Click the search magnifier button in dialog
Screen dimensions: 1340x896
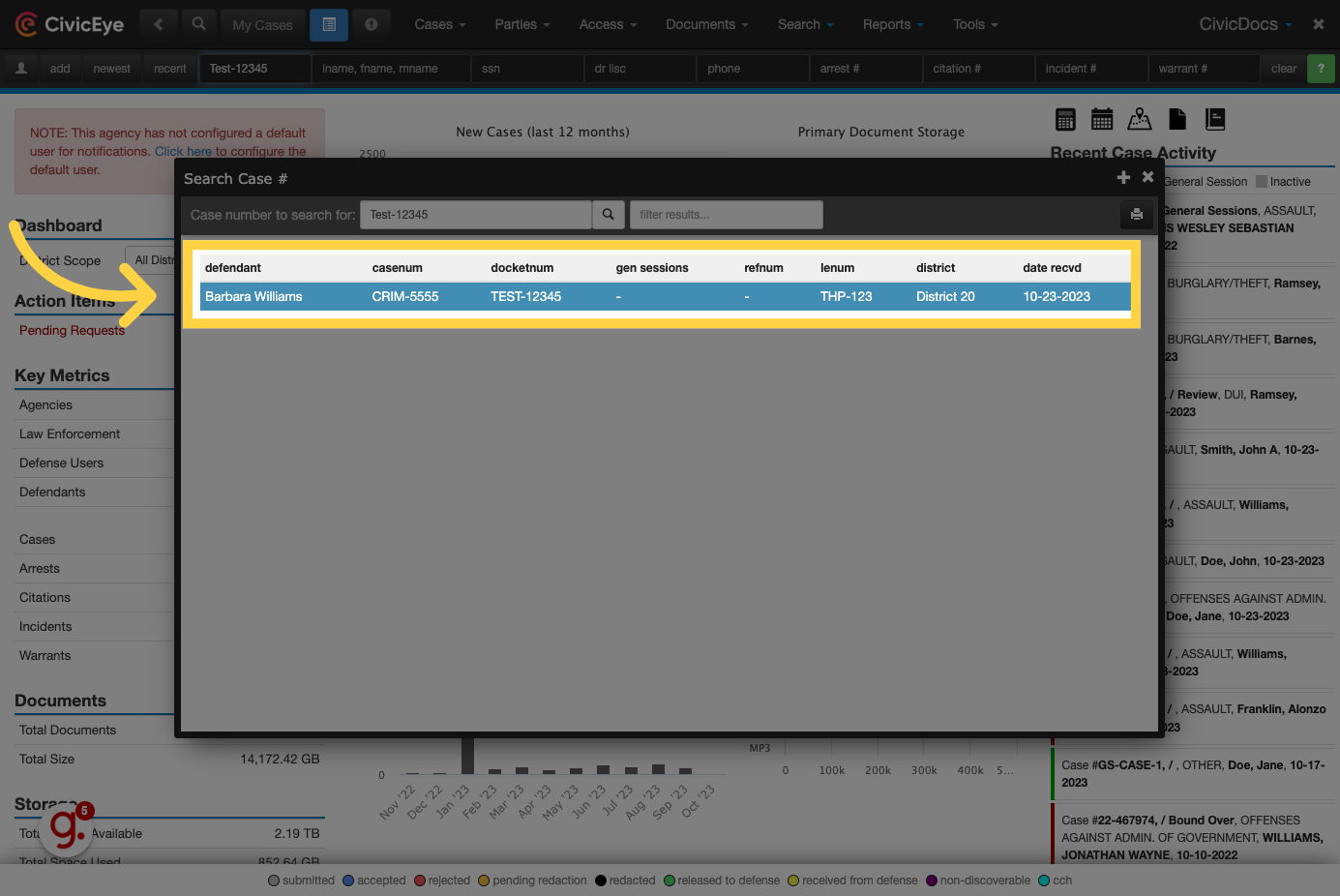[x=608, y=215]
